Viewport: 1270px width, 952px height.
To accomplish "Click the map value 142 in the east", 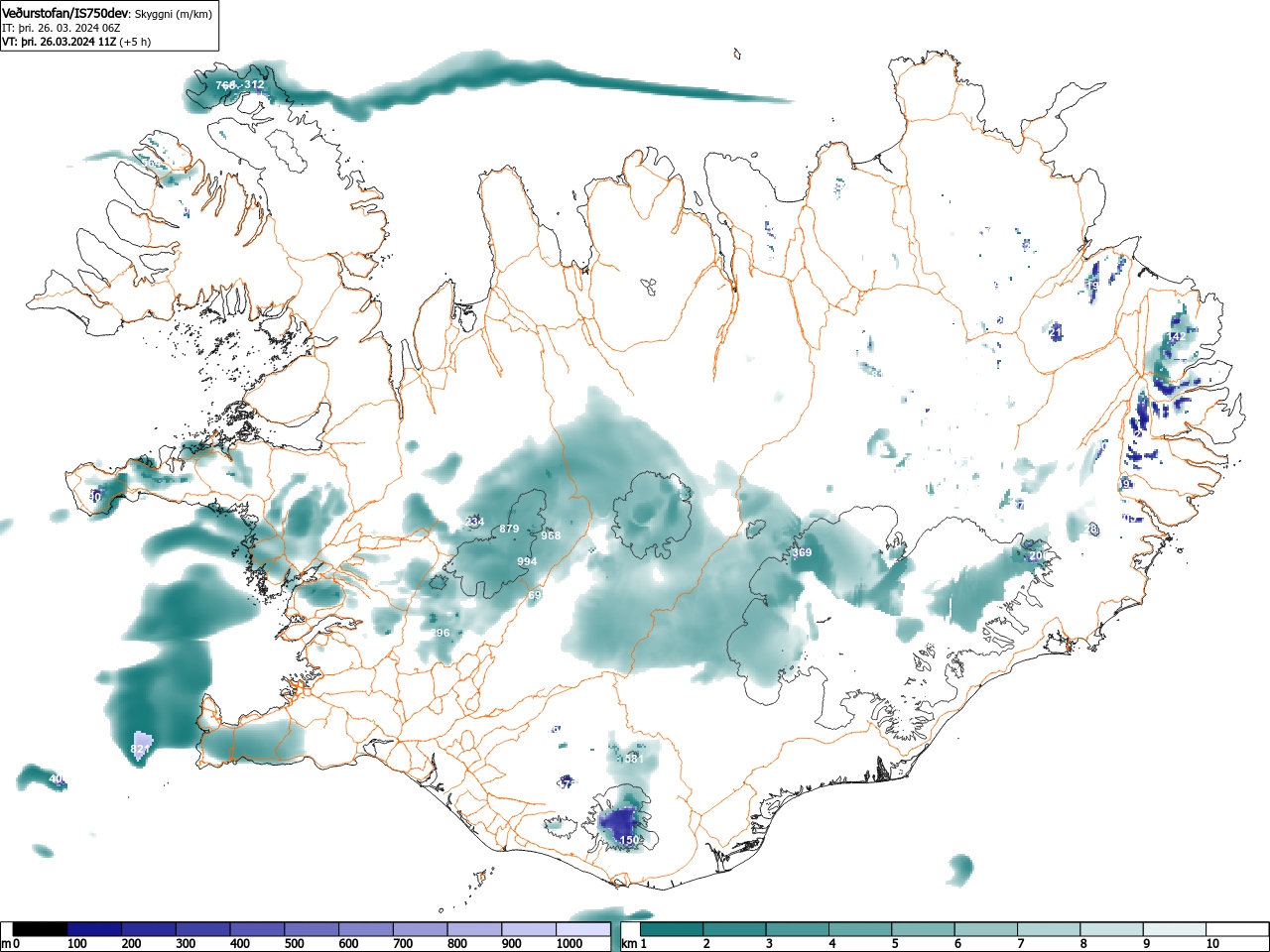I will [x=1177, y=336].
